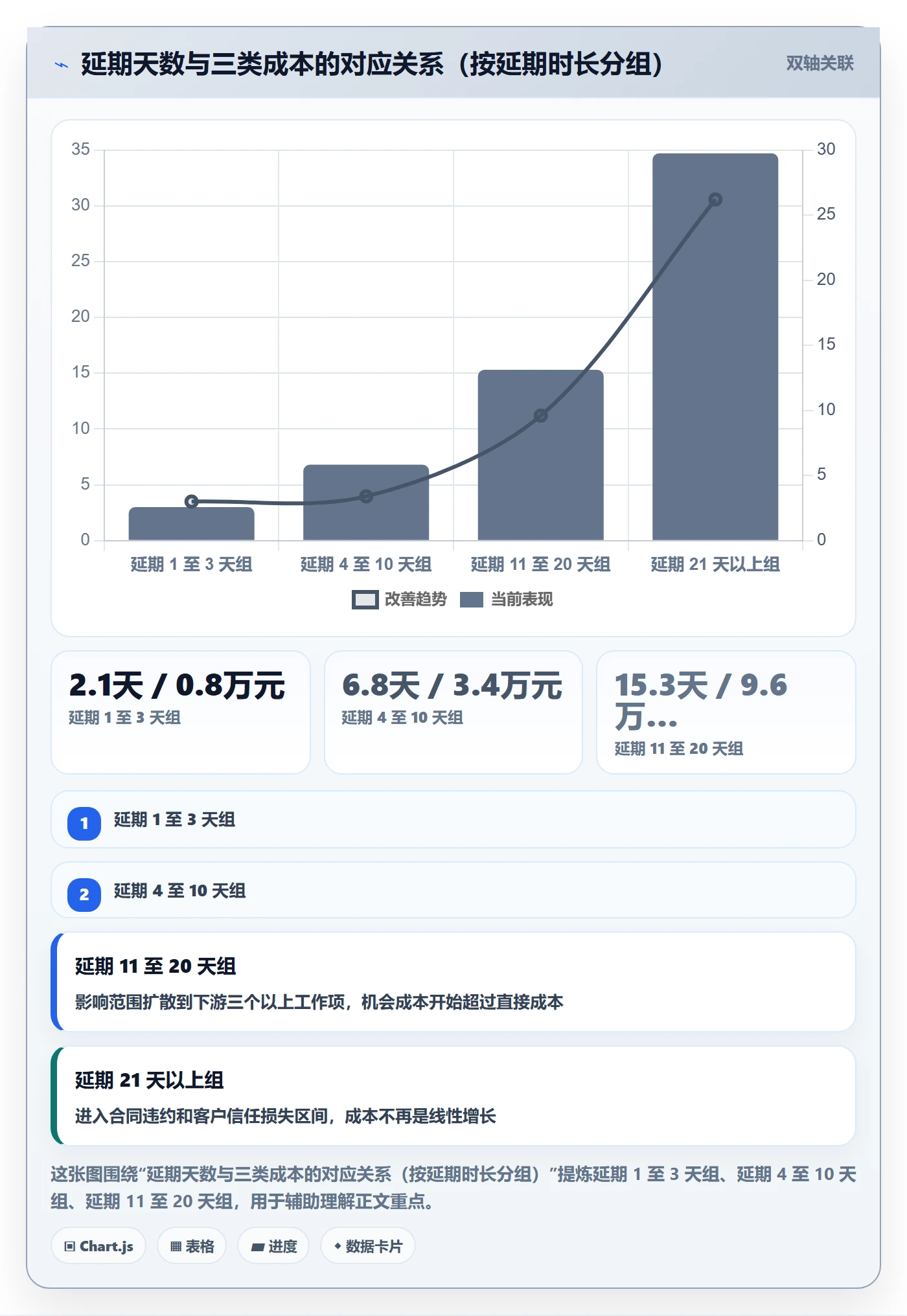Select the 双轴关联 badge in the header
The height and width of the screenshot is (1316, 907).
(820, 63)
